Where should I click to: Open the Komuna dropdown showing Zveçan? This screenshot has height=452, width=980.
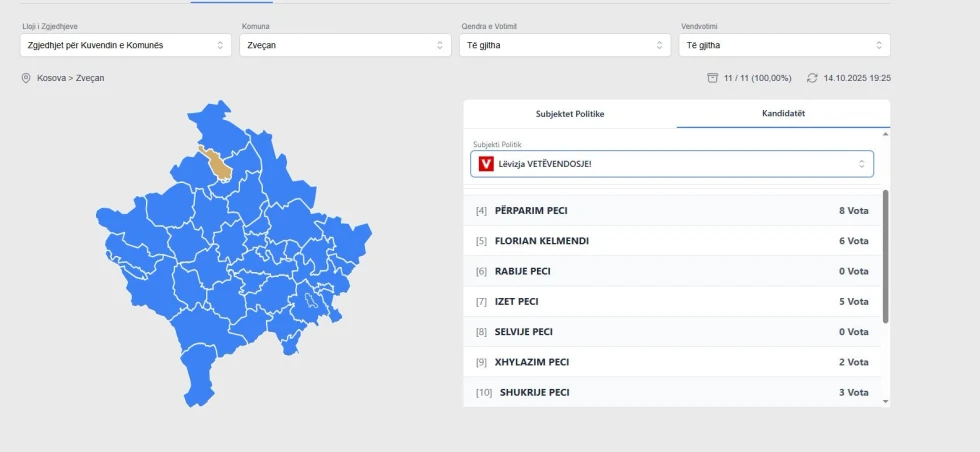pos(344,45)
